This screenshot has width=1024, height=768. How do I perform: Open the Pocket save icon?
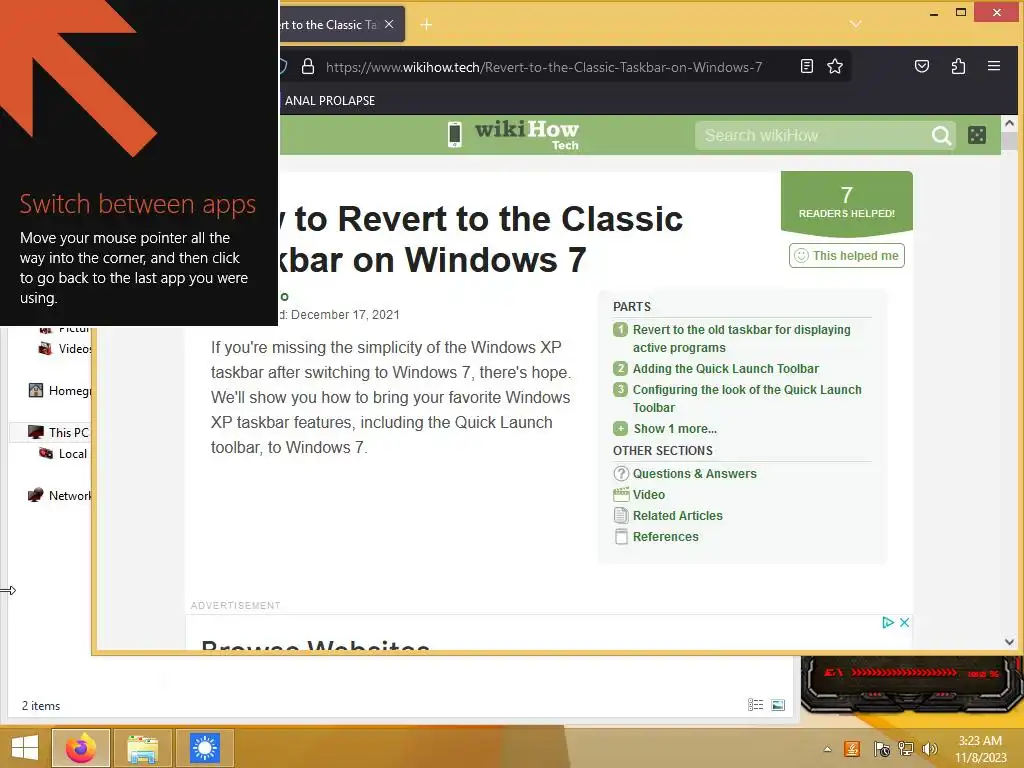pos(921,66)
